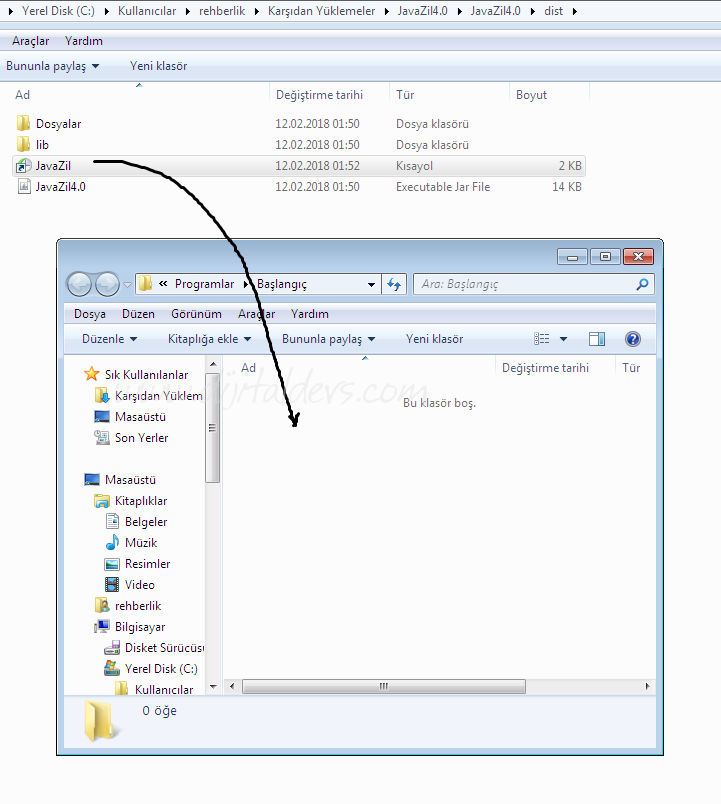Open the Görünüm menu
The height and width of the screenshot is (804, 721).
[196, 314]
